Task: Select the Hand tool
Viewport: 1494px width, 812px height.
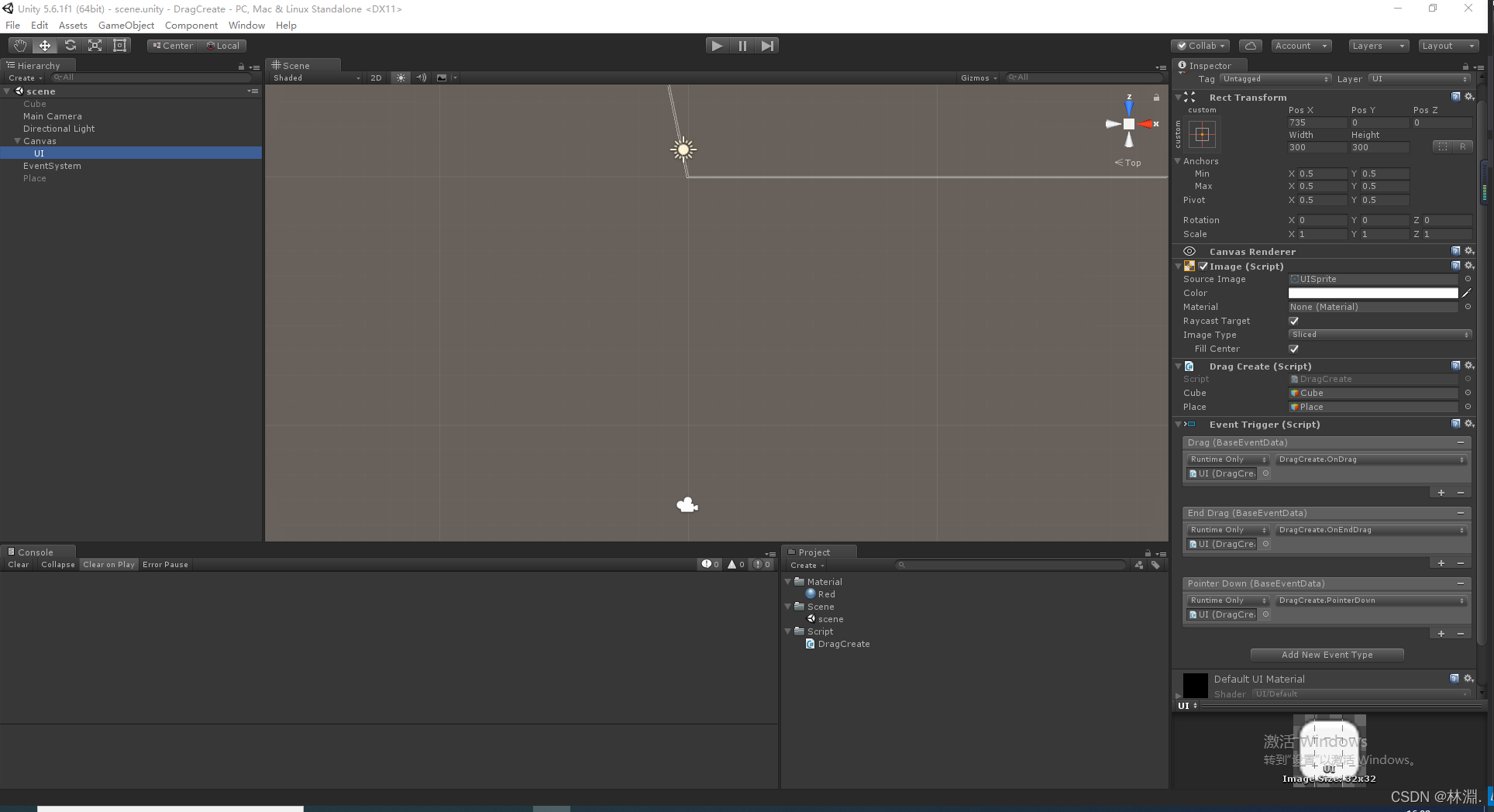Action: [x=19, y=46]
